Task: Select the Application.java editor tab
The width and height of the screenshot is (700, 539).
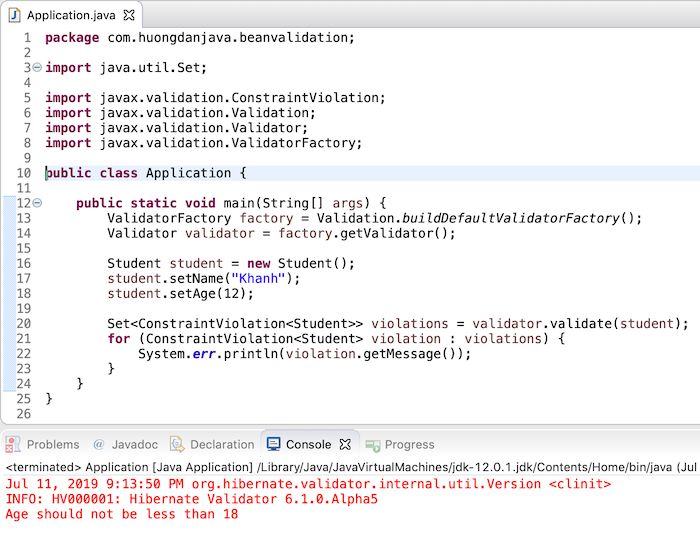Action: coord(71,15)
